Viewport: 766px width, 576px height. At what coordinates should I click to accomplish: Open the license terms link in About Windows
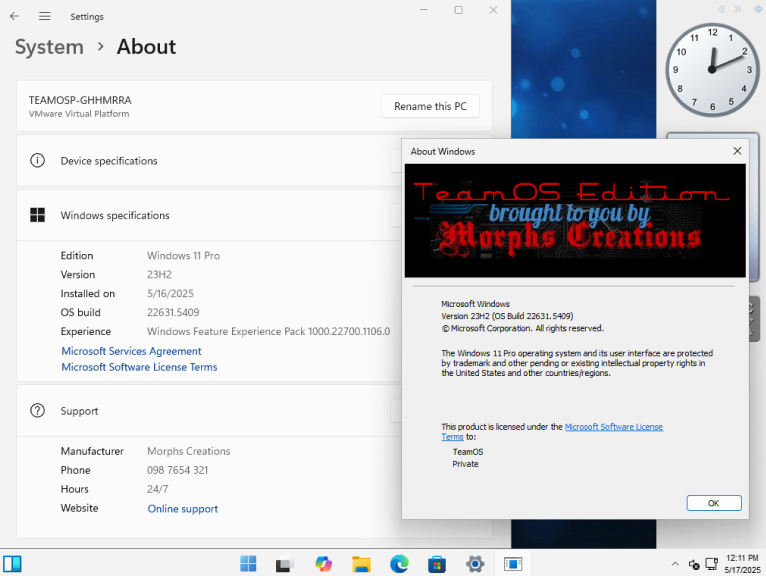pos(614,427)
